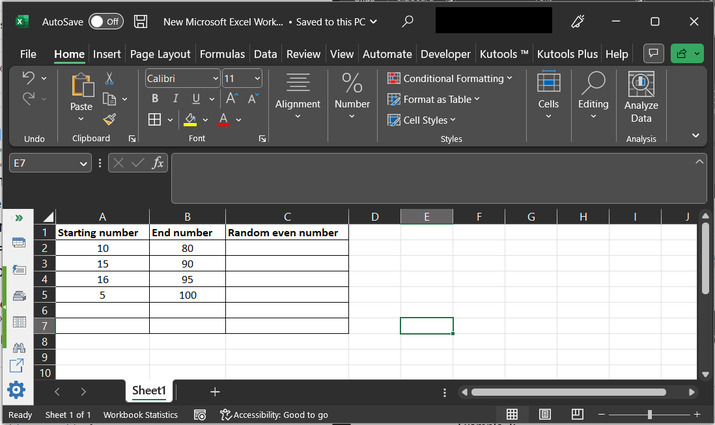Toggle Bold formatting
This screenshot has height=425, width=715.
tap(155, 99)
